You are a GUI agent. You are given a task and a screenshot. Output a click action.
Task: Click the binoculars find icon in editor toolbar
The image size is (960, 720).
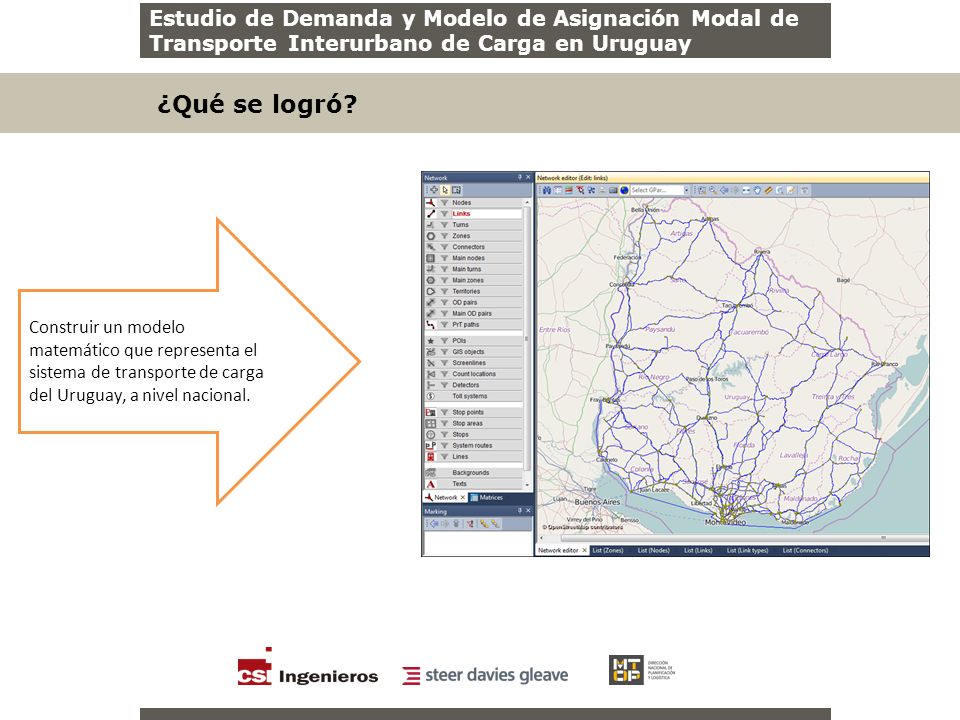547,190
